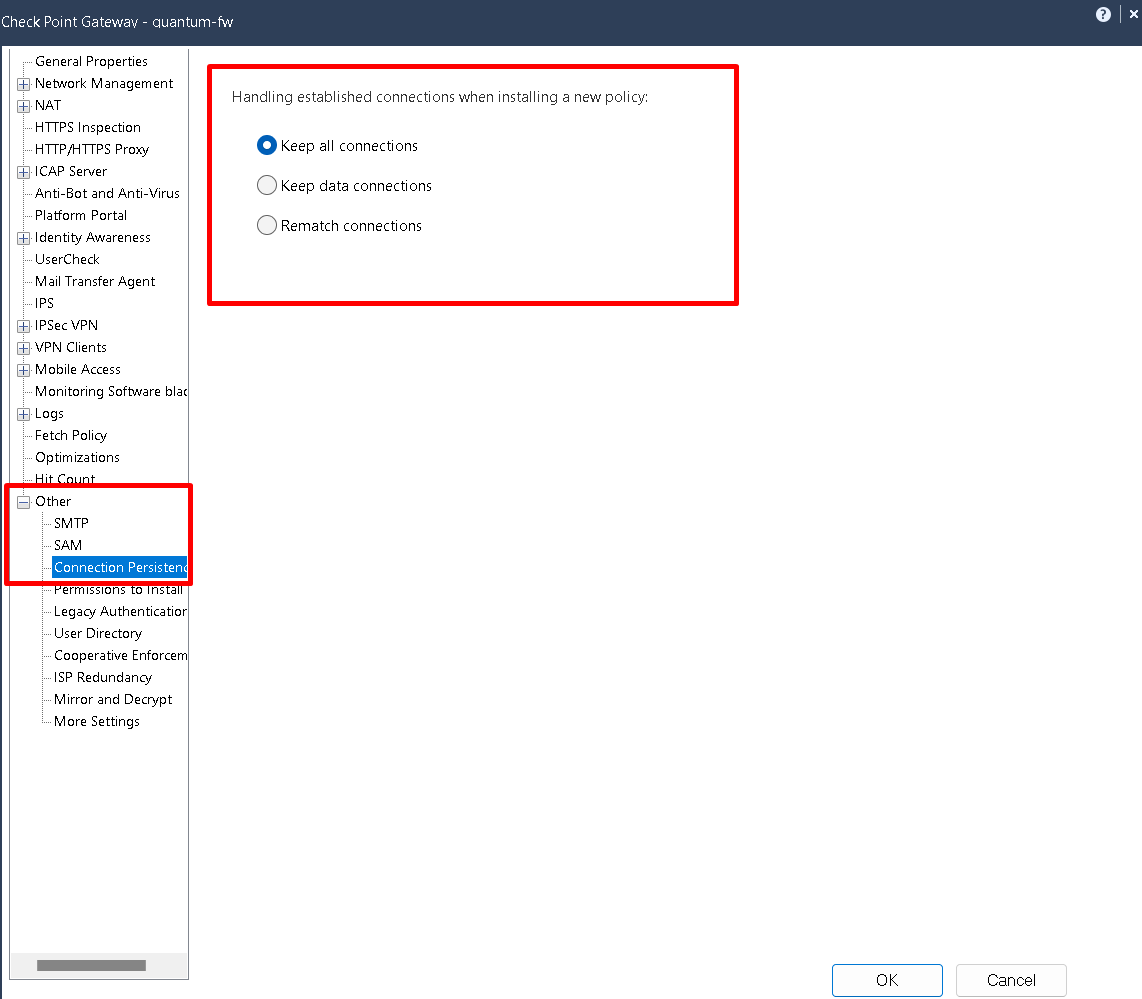Open Cooperative Enforcement page
This screenshot has height=999, width=1142.
point(120,655)
